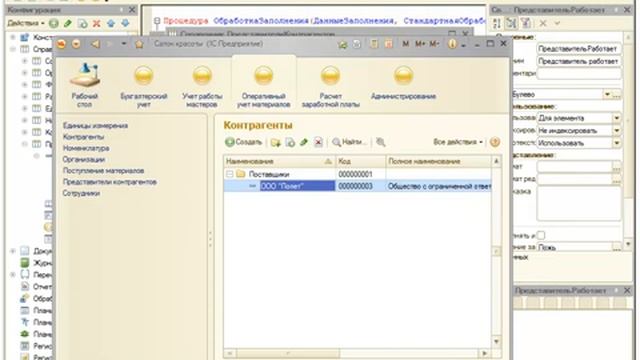Open Поступление материалов link
This screenshot has height=360, width=640.
103,171
